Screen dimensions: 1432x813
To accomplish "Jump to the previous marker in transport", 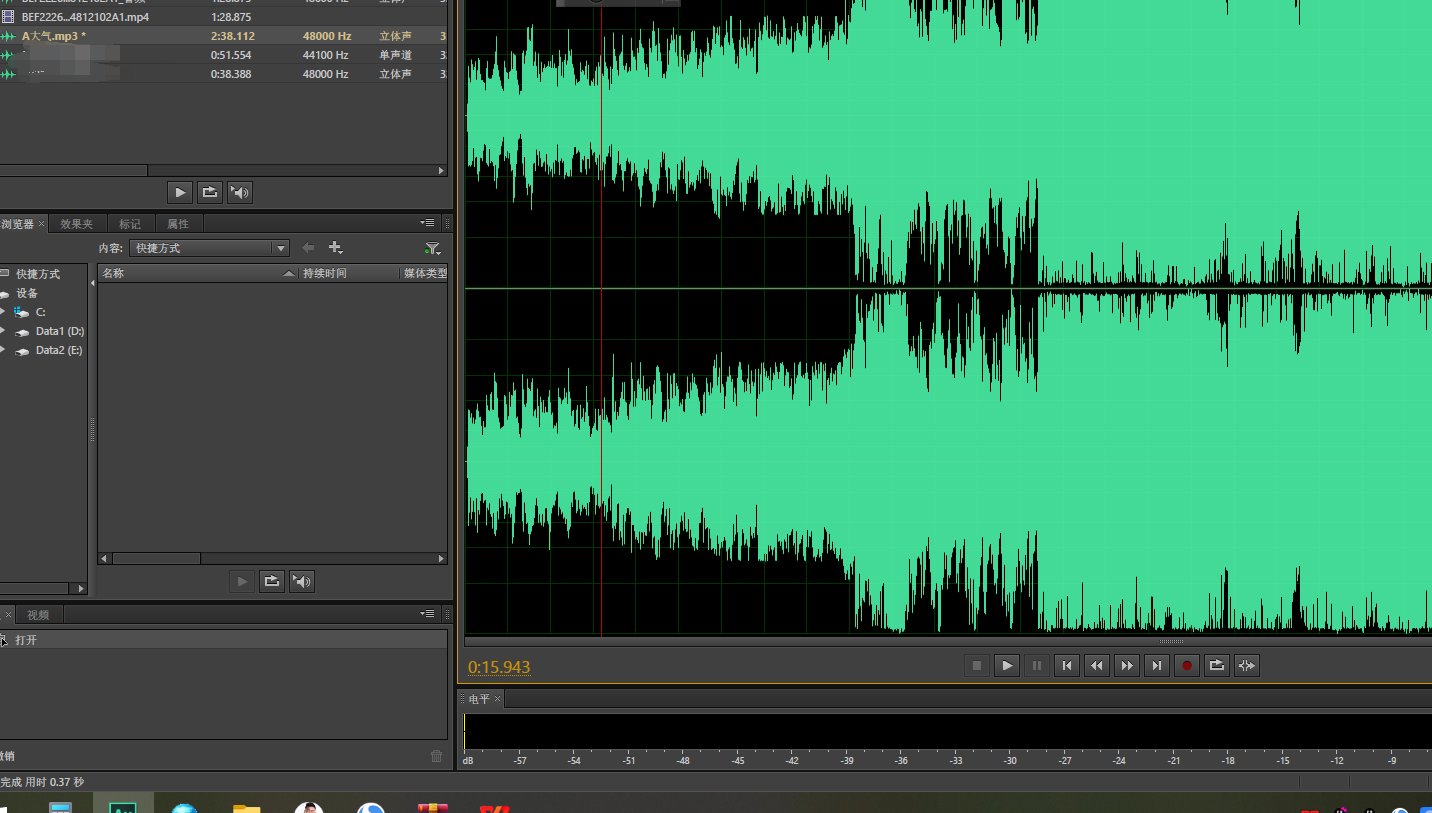I will point(1067,666).
